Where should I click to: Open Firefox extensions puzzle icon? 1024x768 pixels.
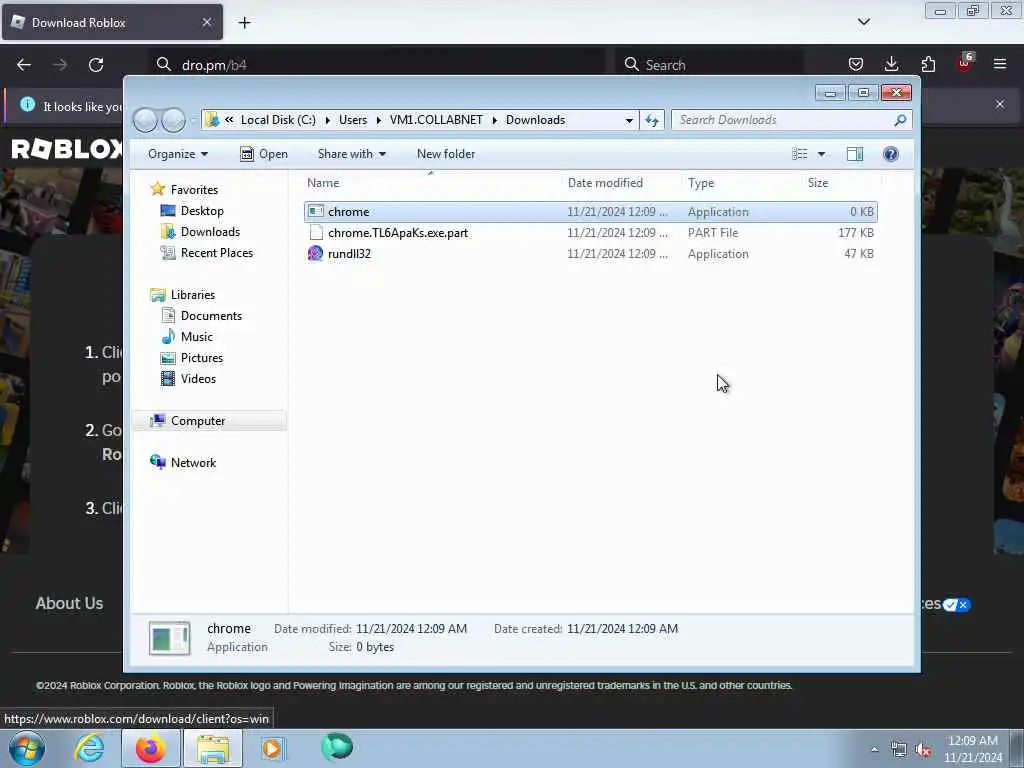click(928, 64)
